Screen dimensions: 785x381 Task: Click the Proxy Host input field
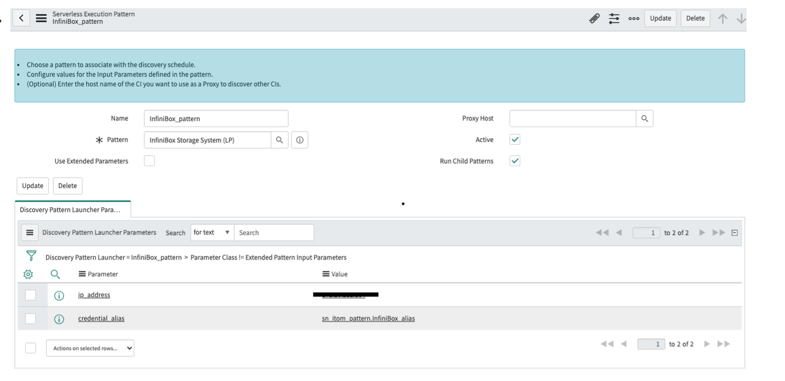click(573, 119)
